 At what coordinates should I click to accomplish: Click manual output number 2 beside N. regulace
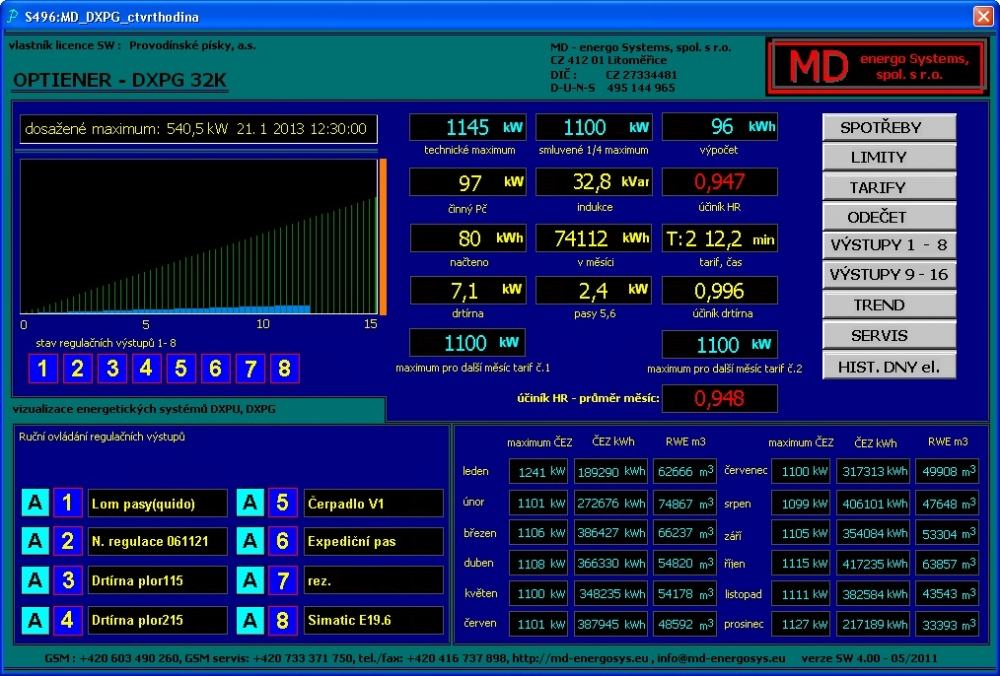point(68,541)
